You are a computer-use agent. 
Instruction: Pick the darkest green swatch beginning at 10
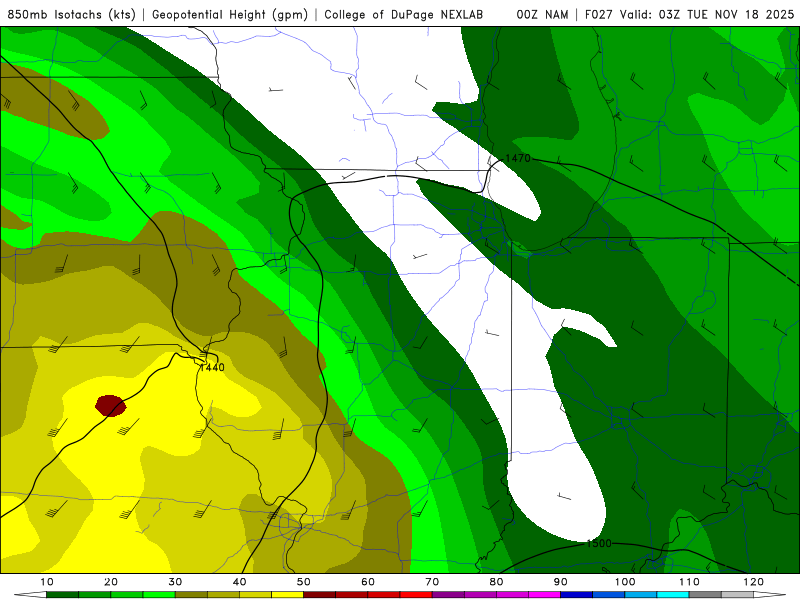tap(62, 595)
